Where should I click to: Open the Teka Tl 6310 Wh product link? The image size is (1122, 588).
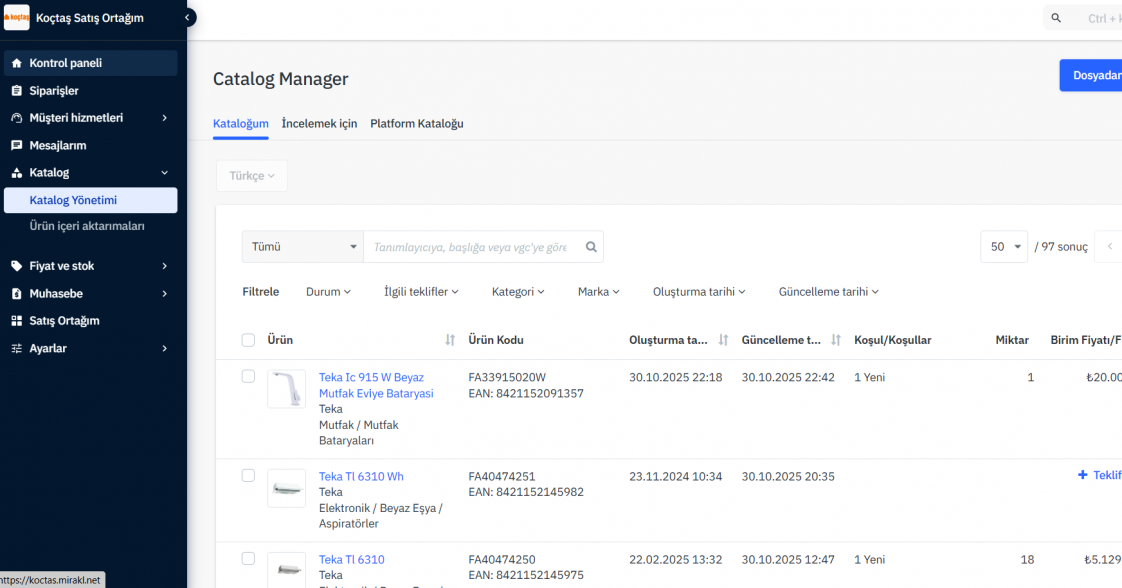361,477
